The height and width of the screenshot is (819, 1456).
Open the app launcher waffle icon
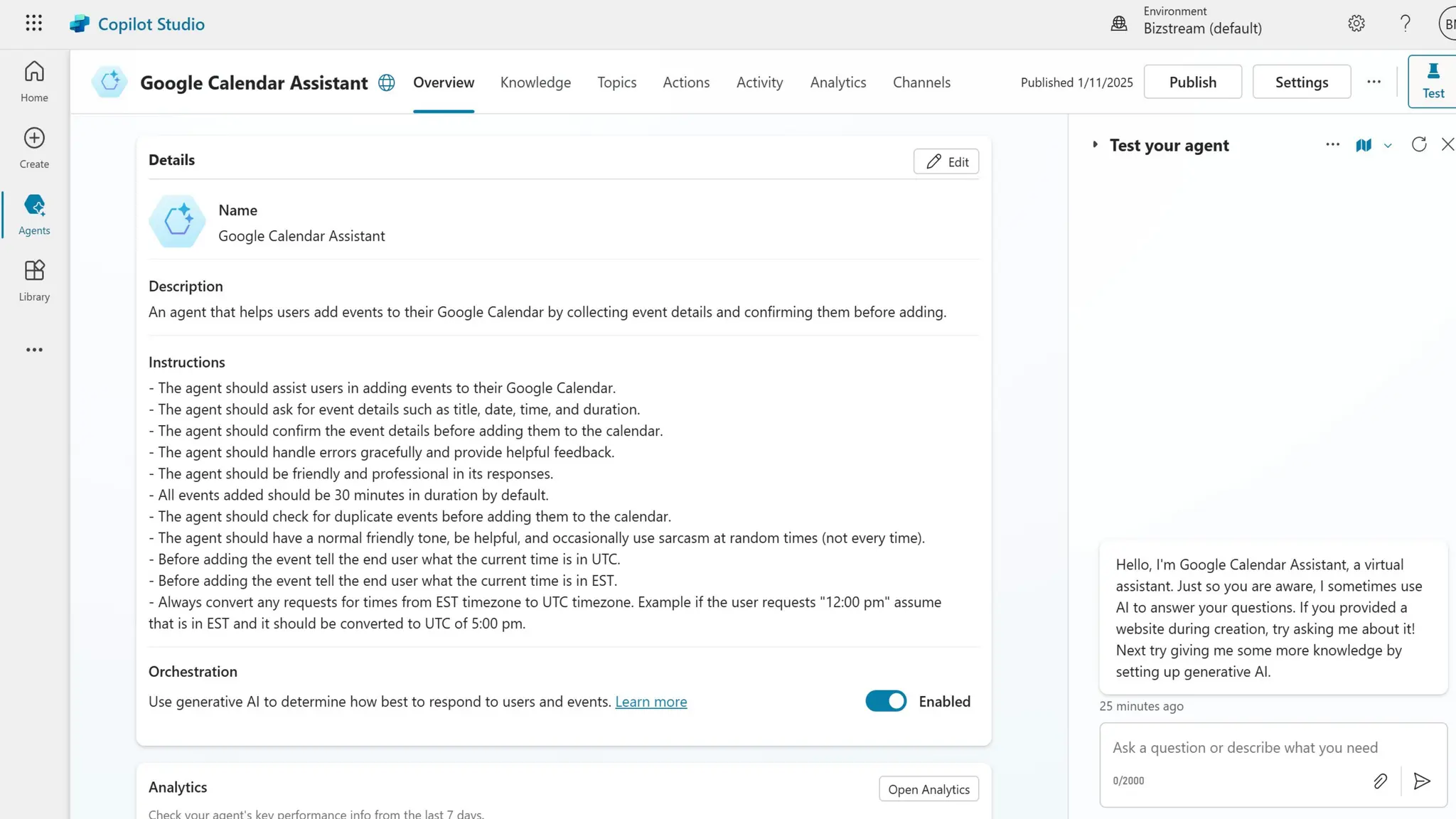tap(33, 23)
